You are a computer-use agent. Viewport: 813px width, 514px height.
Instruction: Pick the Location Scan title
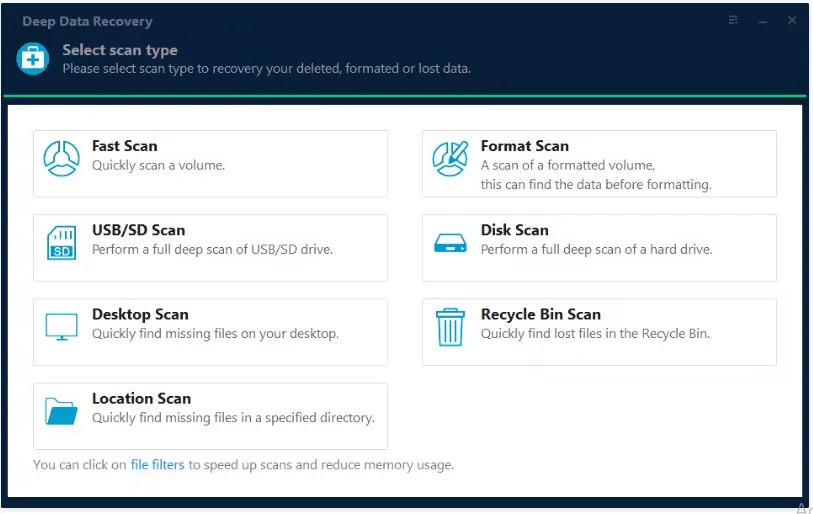point(142,398)
